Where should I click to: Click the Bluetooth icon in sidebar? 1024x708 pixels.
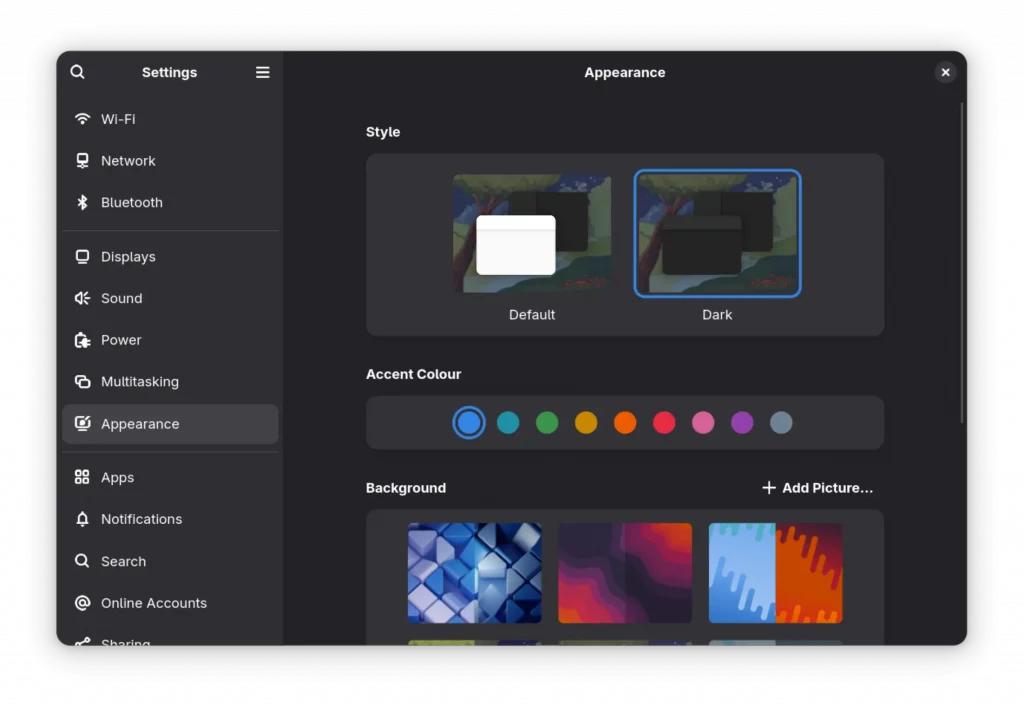(82, 202)
